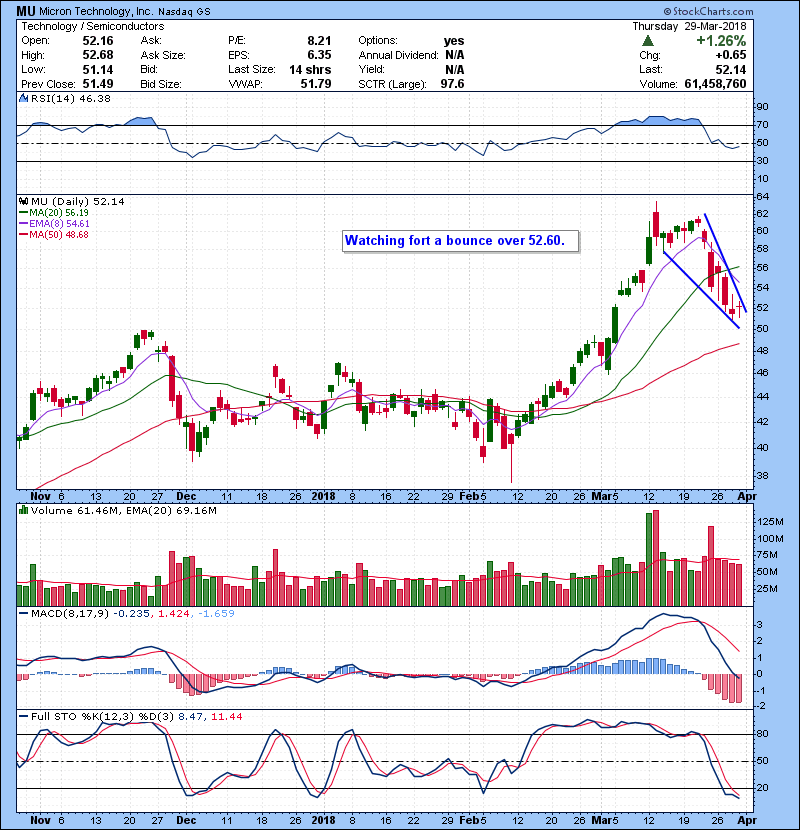Select the Volume figure 61,458,760

pyautogui.click(x=715, y=84)
